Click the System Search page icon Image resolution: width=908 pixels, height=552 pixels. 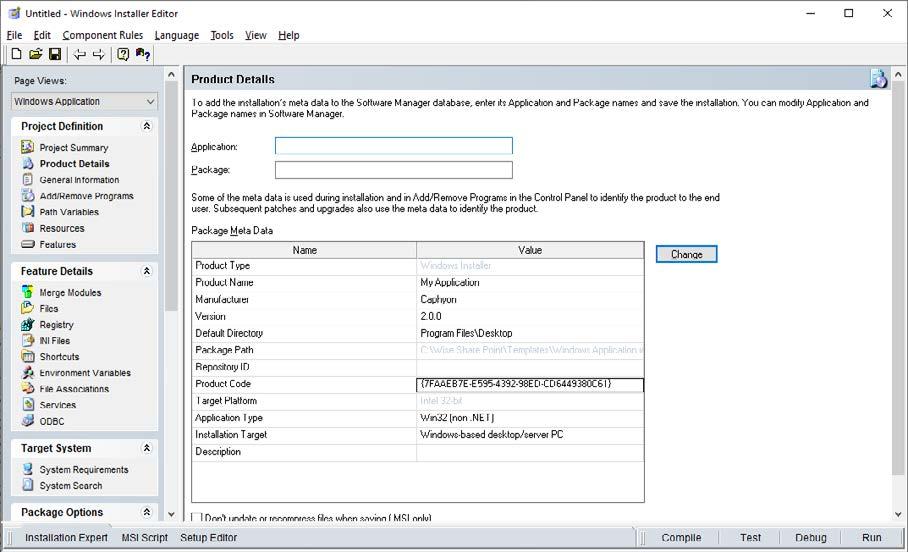tap(27, 485)
